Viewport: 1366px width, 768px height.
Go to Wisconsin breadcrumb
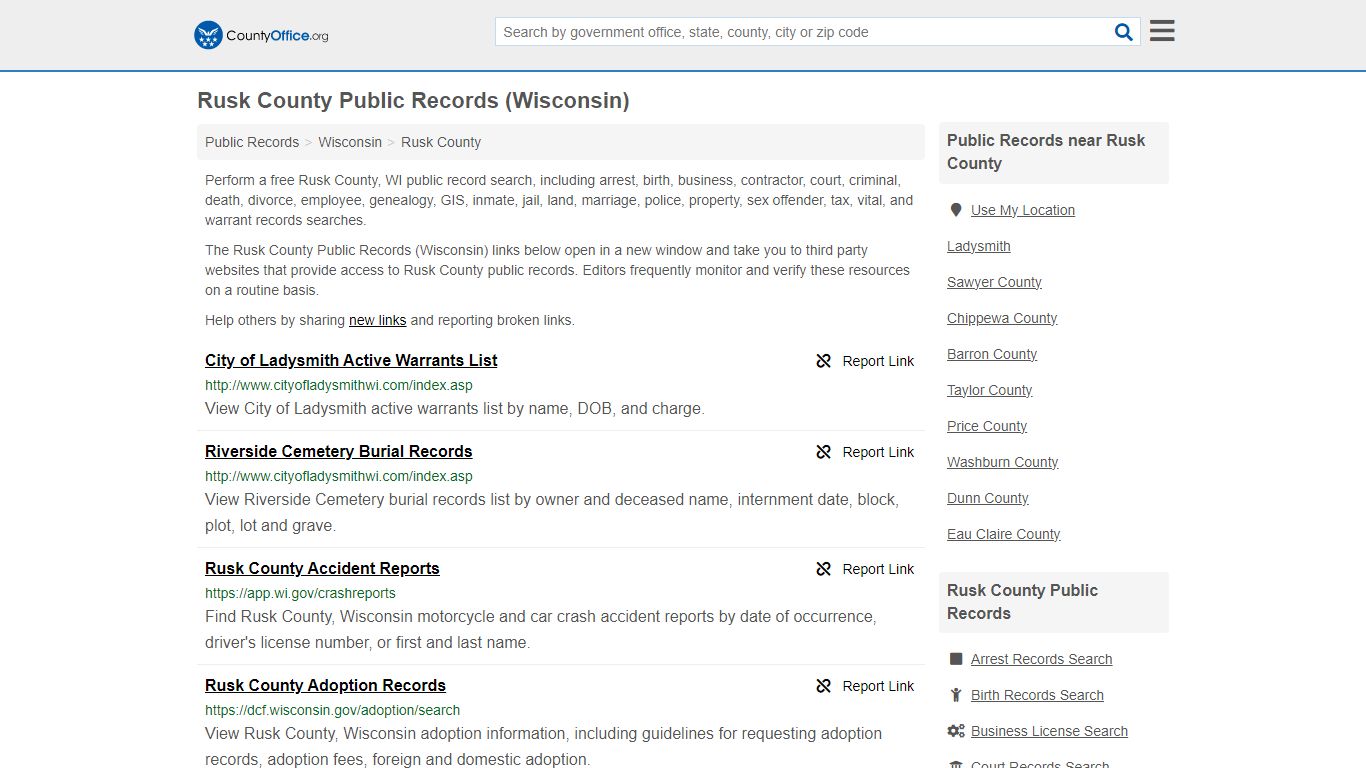point(350,142)
